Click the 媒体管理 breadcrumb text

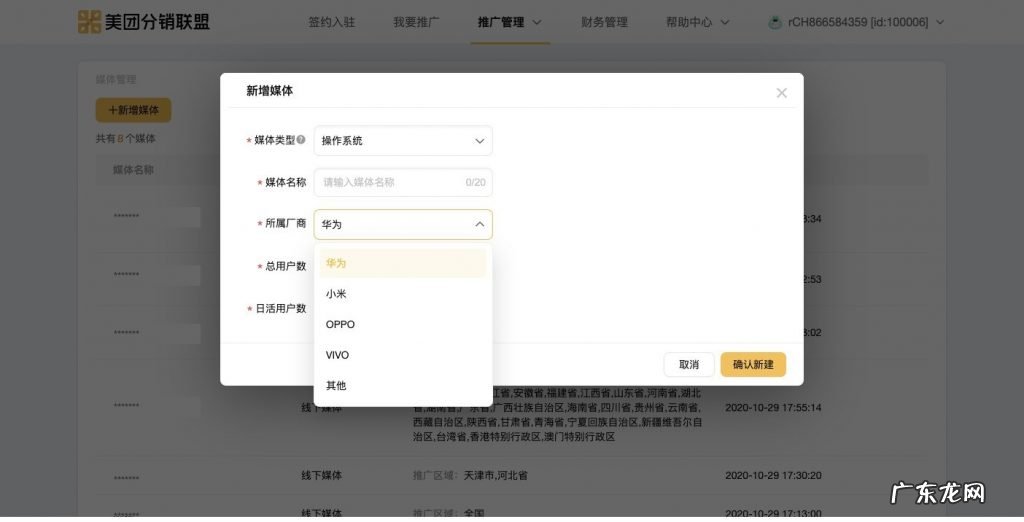pos(116,80)
